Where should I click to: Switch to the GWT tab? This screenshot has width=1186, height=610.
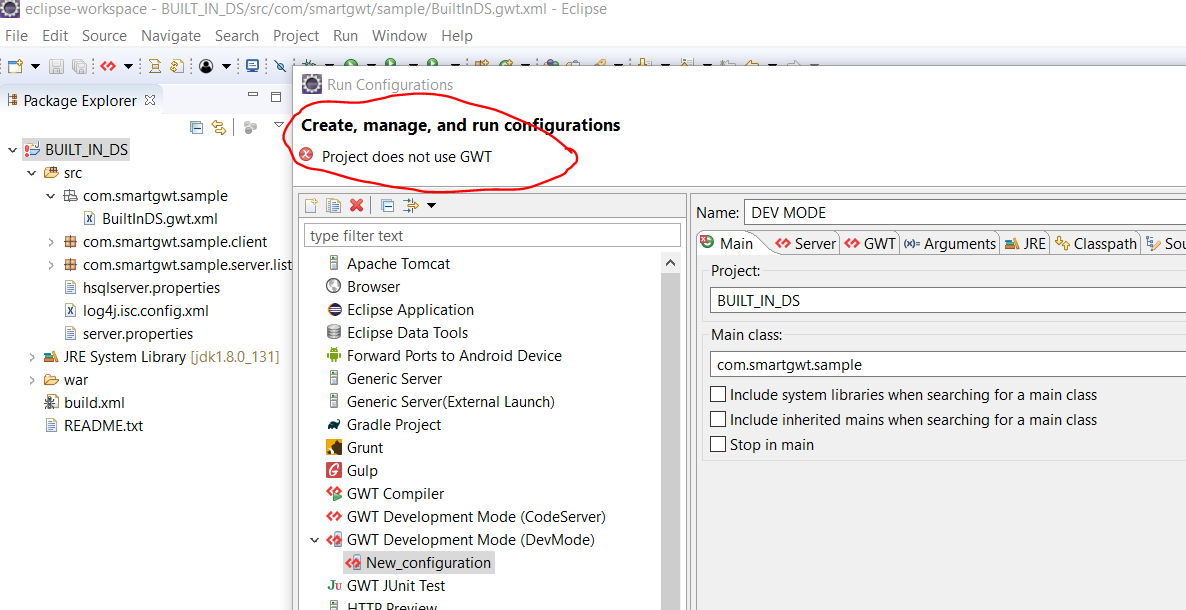870,243
